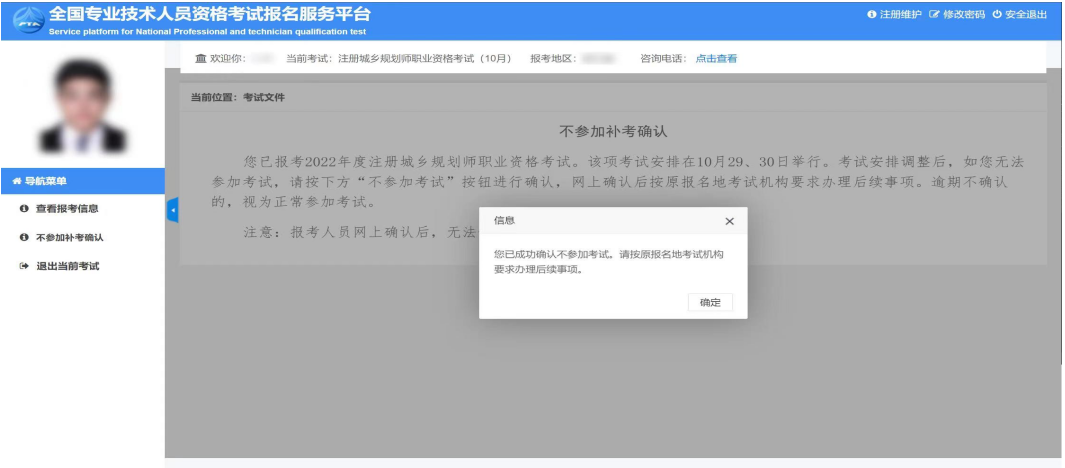Screen dimensions: 1065x468
Task: Open the 注册维护 link in the header
Action: tap(900, 15)
